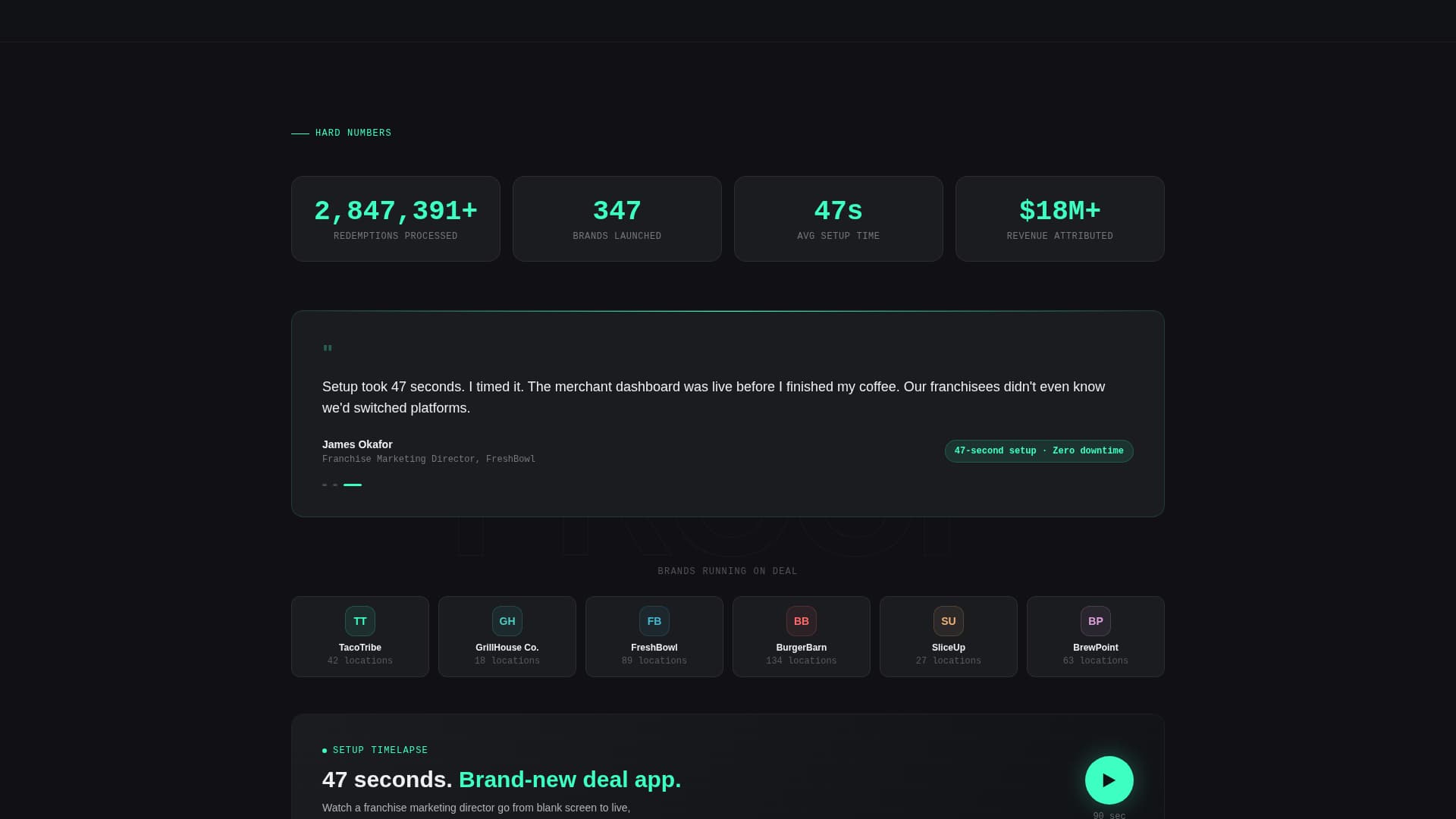The width and height of the screenshot is (1456, 819).
Task: Select the active third testimonial indicator
Action: tap(353, 485)
